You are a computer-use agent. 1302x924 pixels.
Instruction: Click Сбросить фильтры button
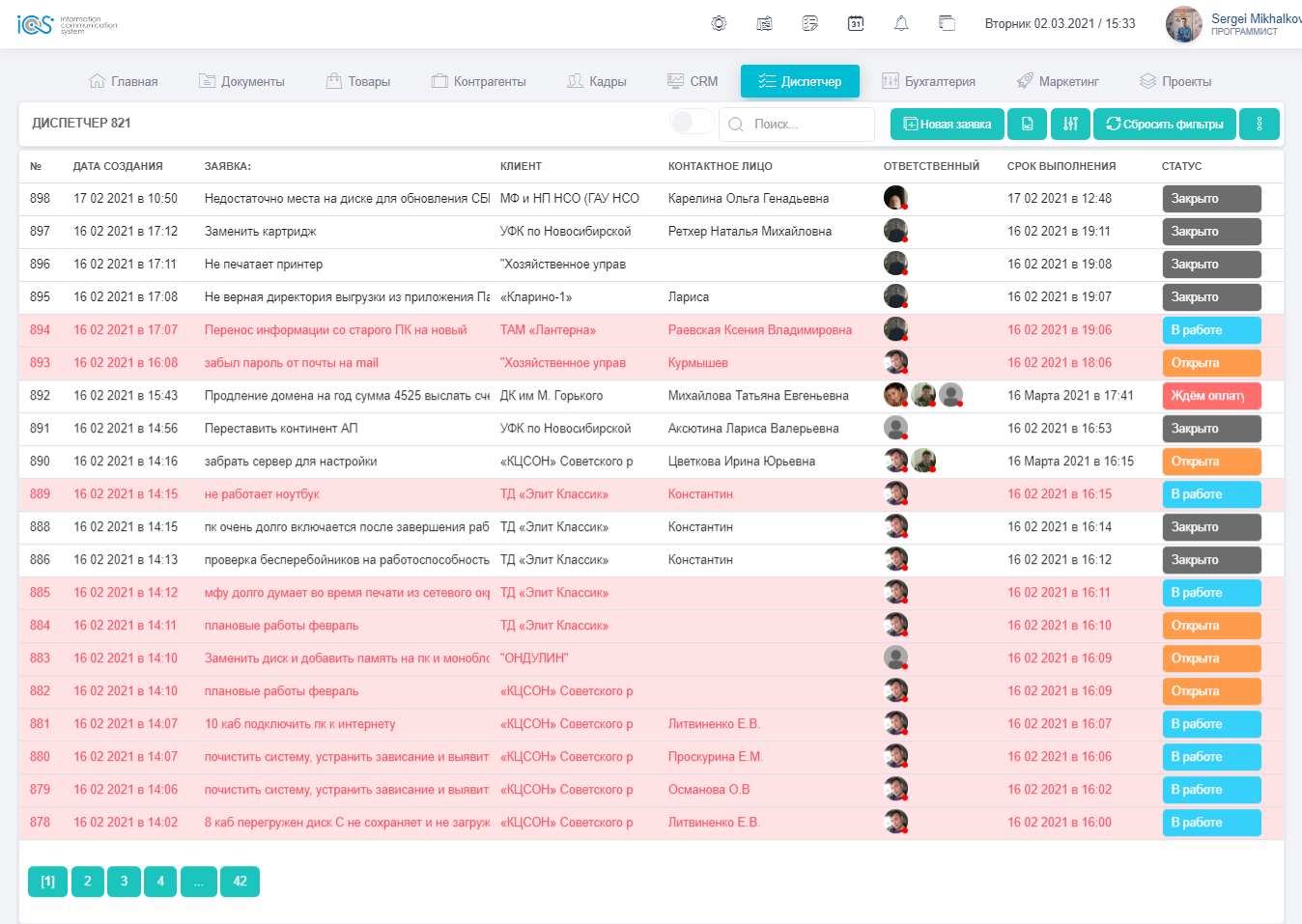tap(1165, 124)
